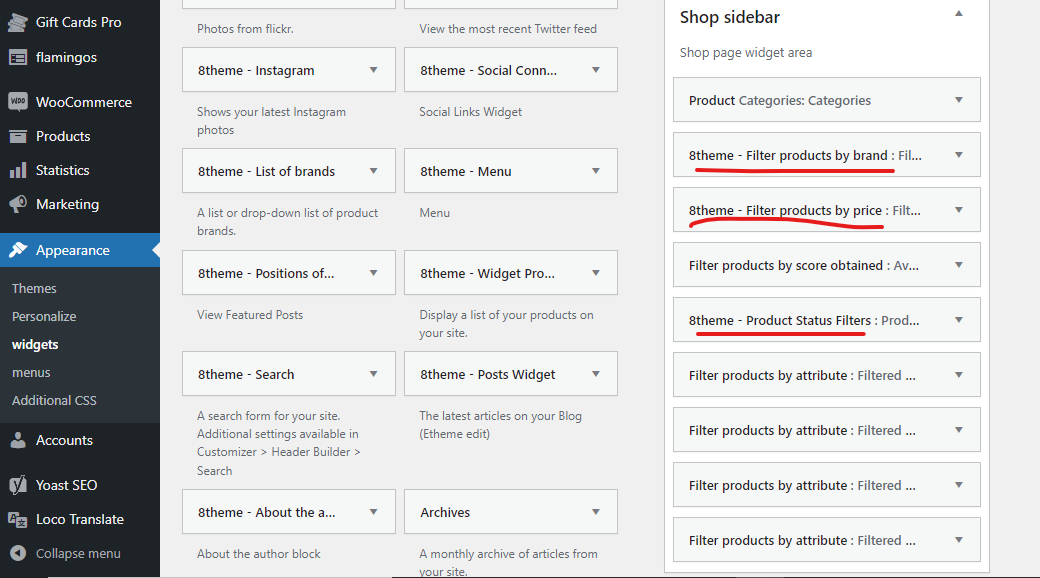Collapse the Shop sidebar panel arrow
The width and height of the screenshot is (1040, 578).
(958, 14)
